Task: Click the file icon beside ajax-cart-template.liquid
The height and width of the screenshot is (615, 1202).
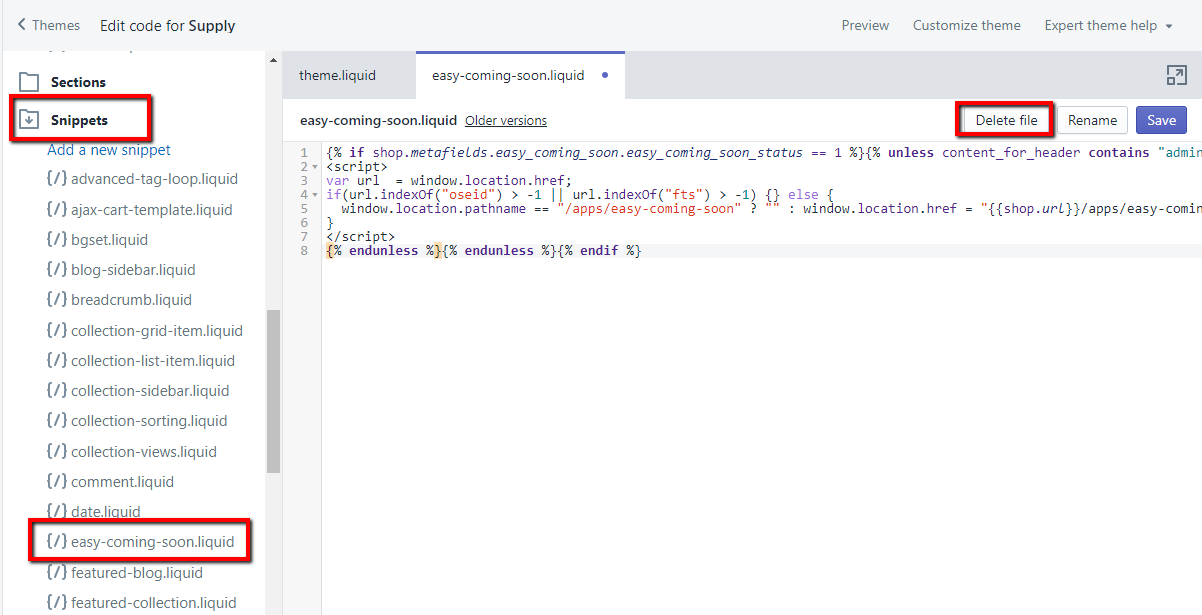Action: tap(56, 210)
